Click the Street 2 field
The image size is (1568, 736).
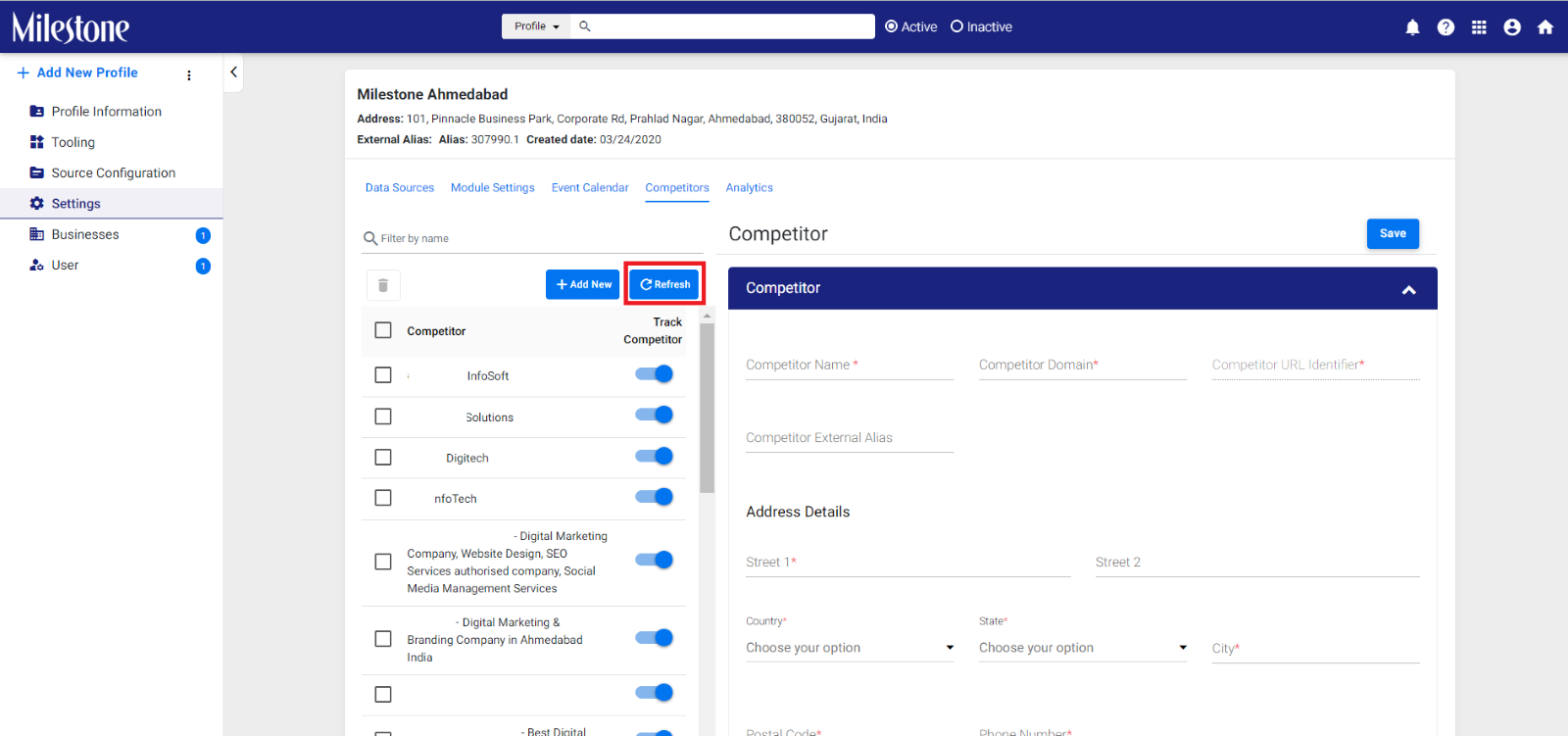(1257, 563)
